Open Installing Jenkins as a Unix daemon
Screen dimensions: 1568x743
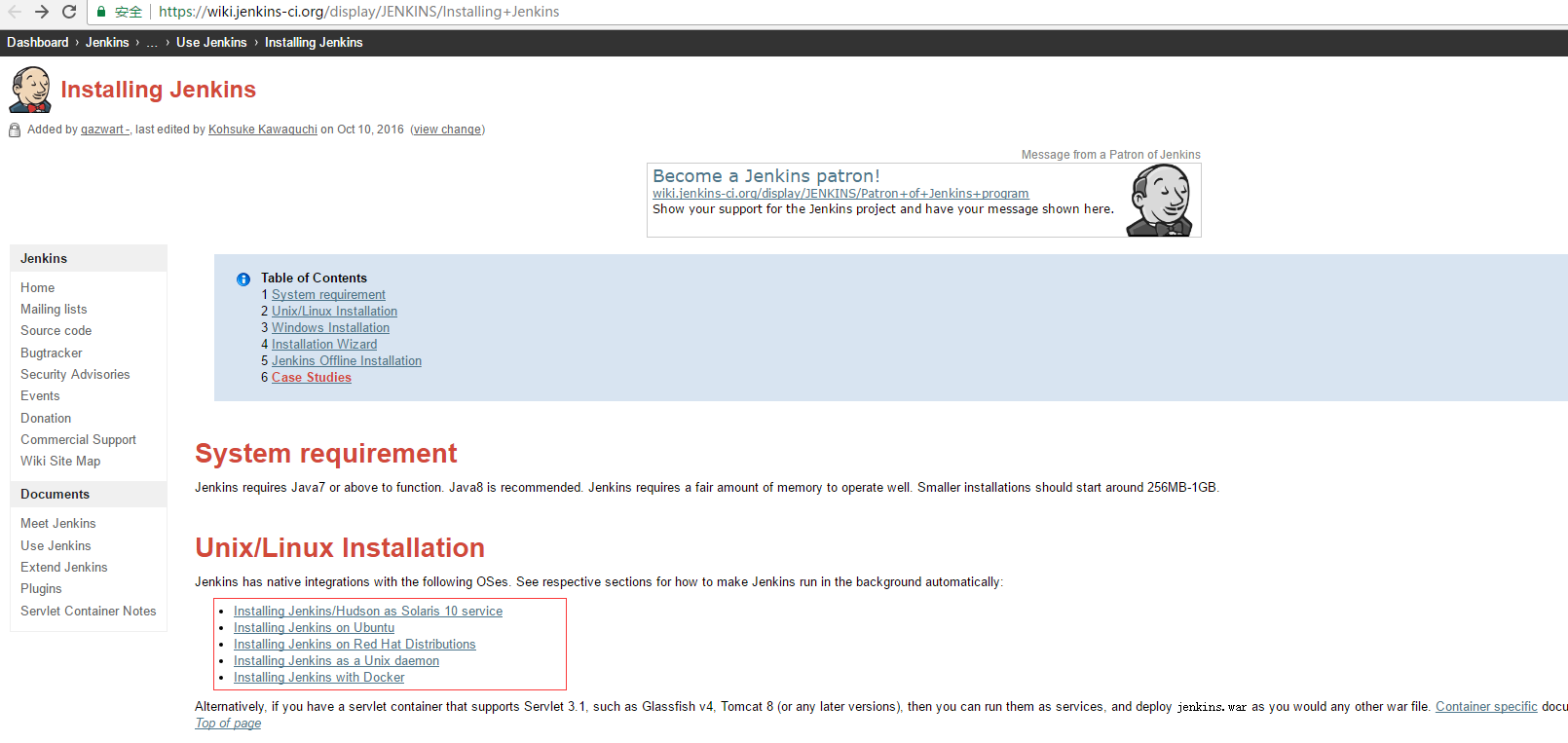pyautogui.click(x=336, y=661)
